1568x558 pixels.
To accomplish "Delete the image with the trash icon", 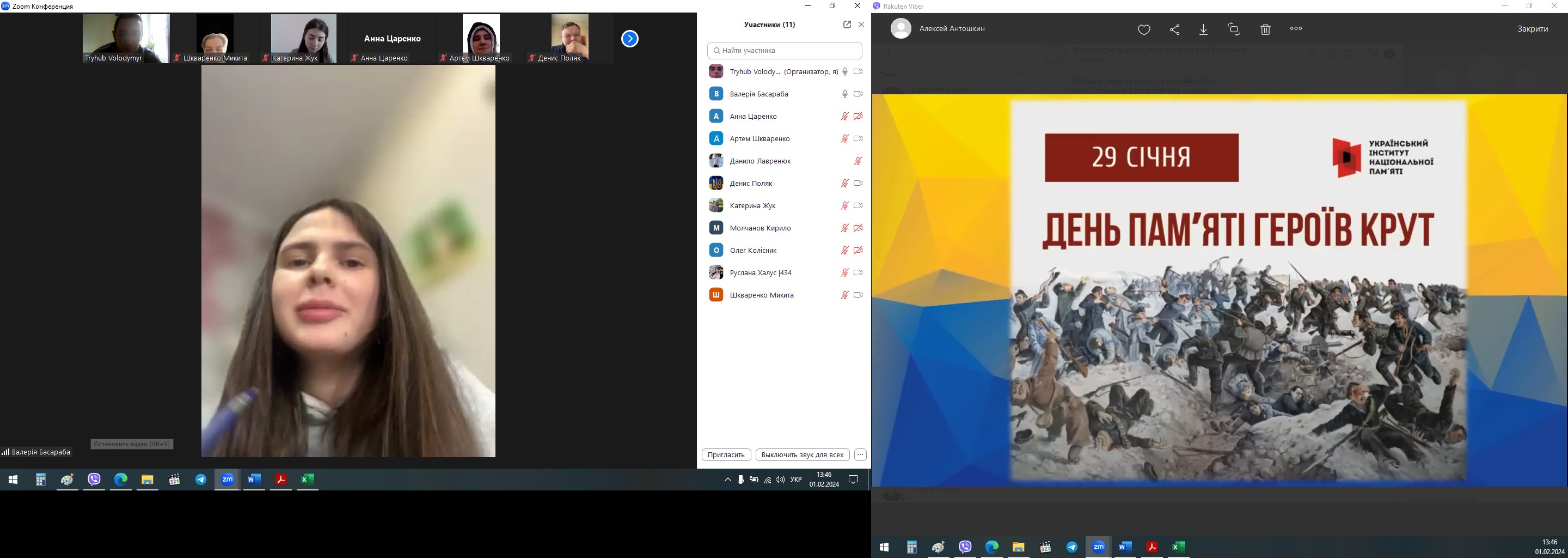I will coord(1265,29).
